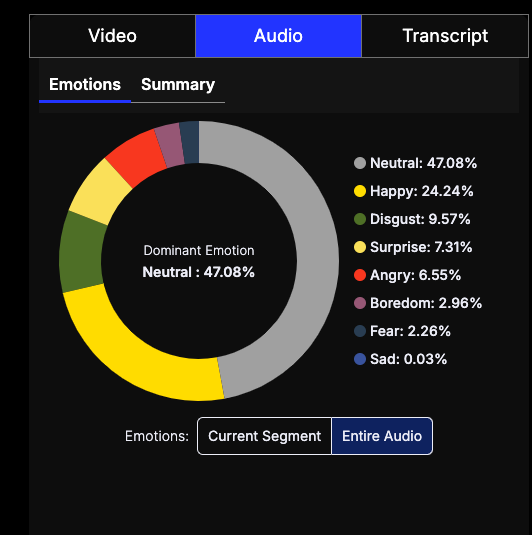Click the Boredom mauve legend dot
The image size is (532, 535).
360,303
